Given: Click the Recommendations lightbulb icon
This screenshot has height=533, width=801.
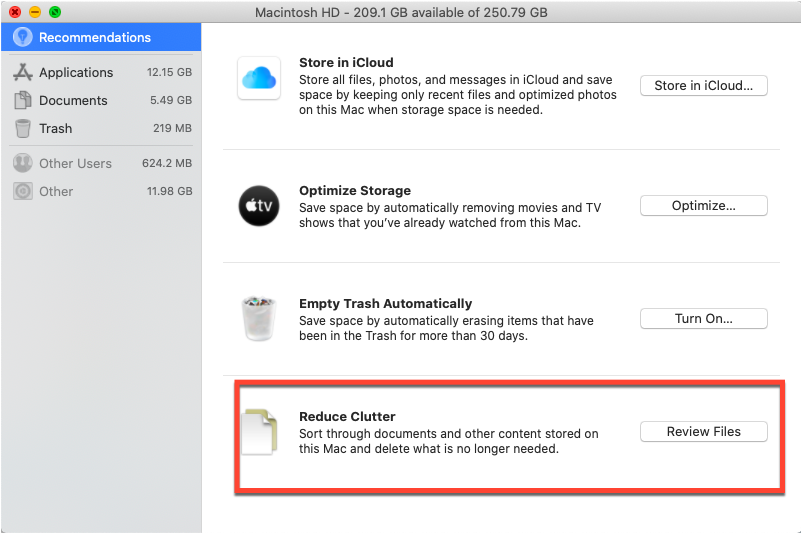Looking at the screenshot, I should [x=22, y=37].
